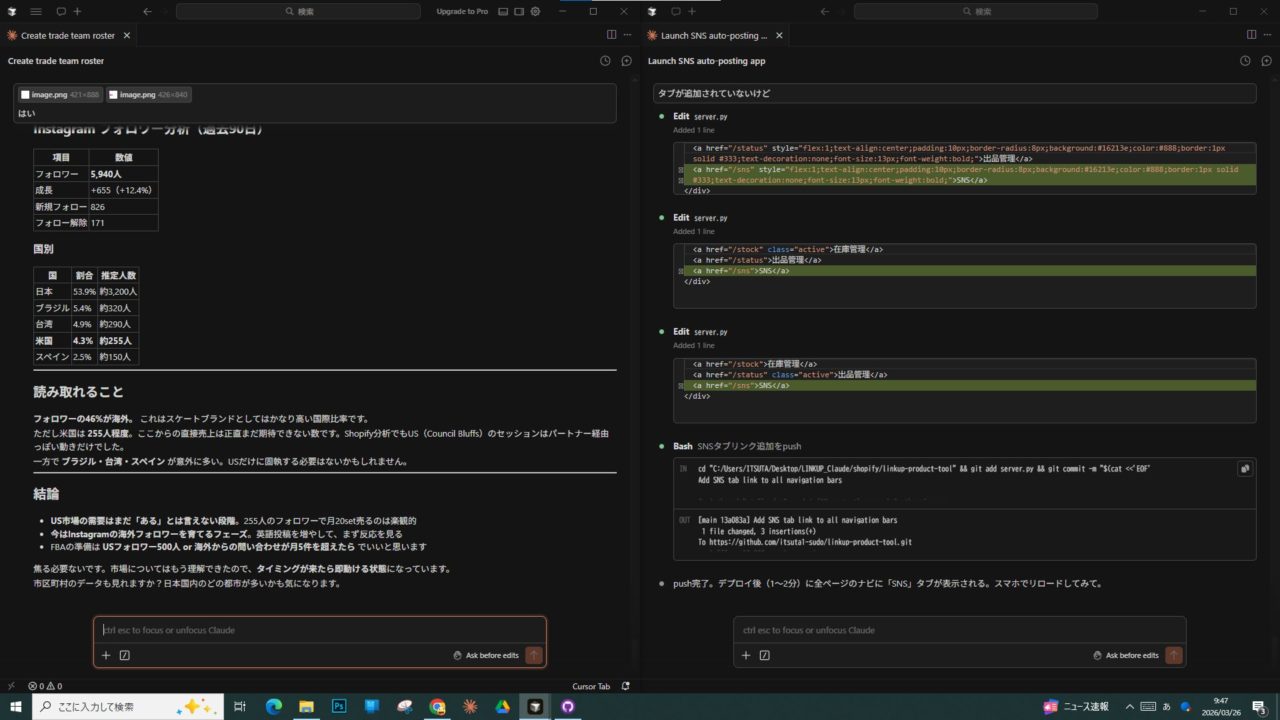The height and width of the screenshot is (720, 1280).
Task: Toggle 'Cursor Tab' in the status bar
Action: tap(590, 686)
